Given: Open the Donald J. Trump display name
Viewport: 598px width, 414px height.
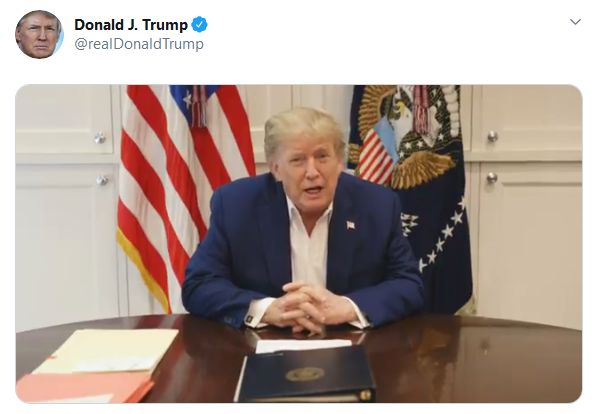Looking at the screenshot, I should (x=131, y=25).
